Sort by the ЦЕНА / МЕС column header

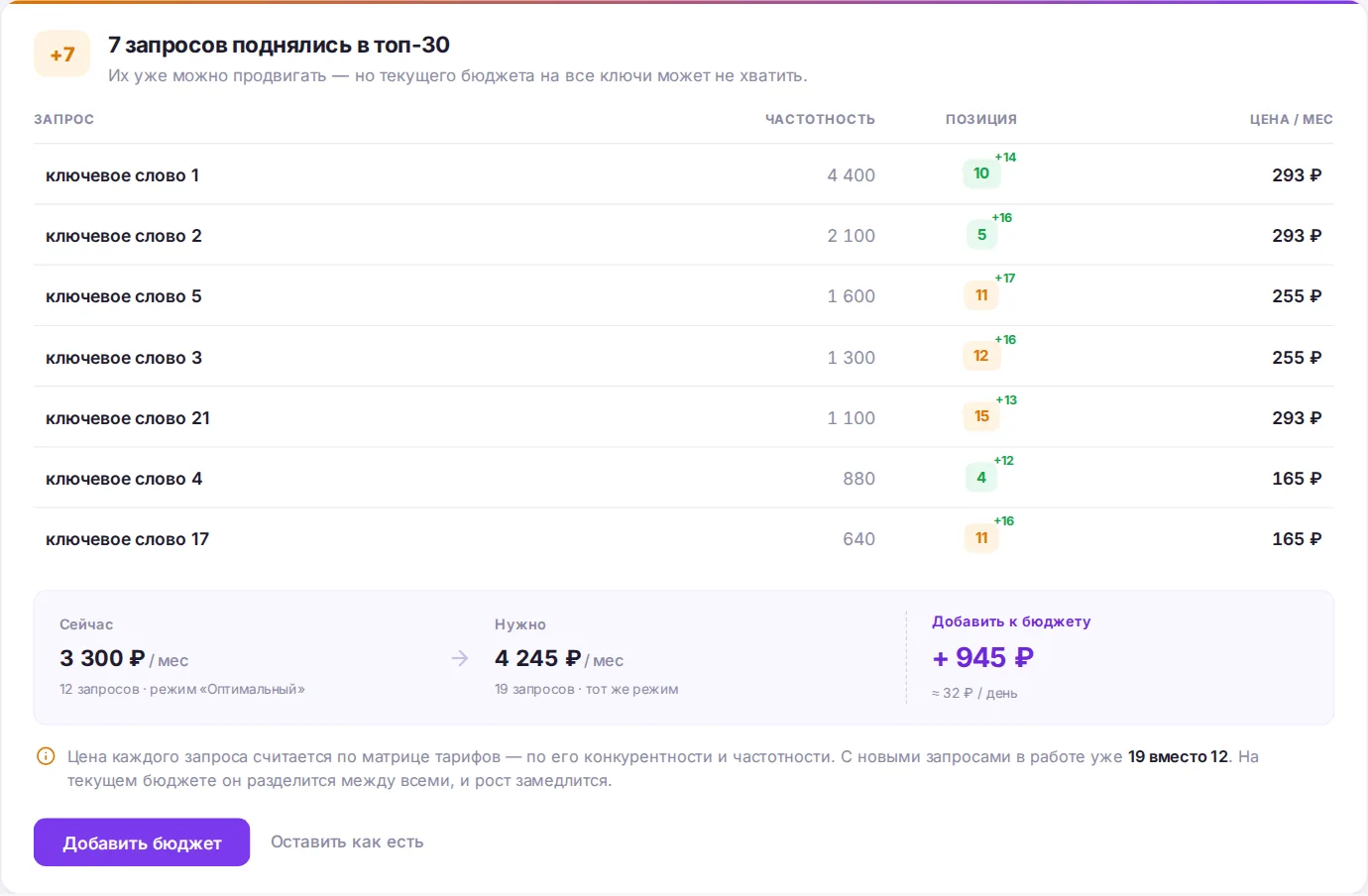click(1291, 119)
